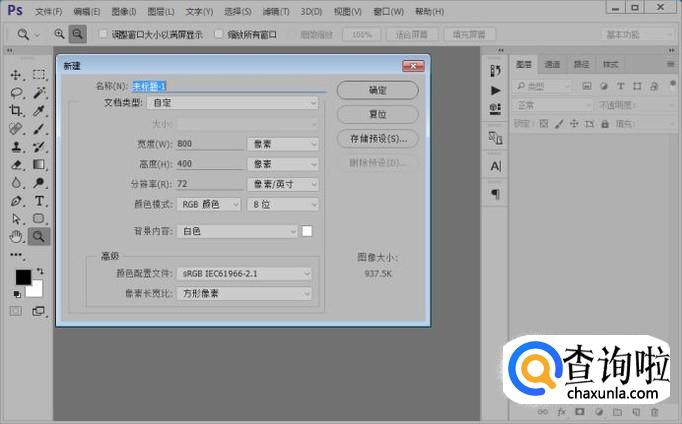Click the 100% zoom button
The image size is (682, 424).
pos(362,34)
